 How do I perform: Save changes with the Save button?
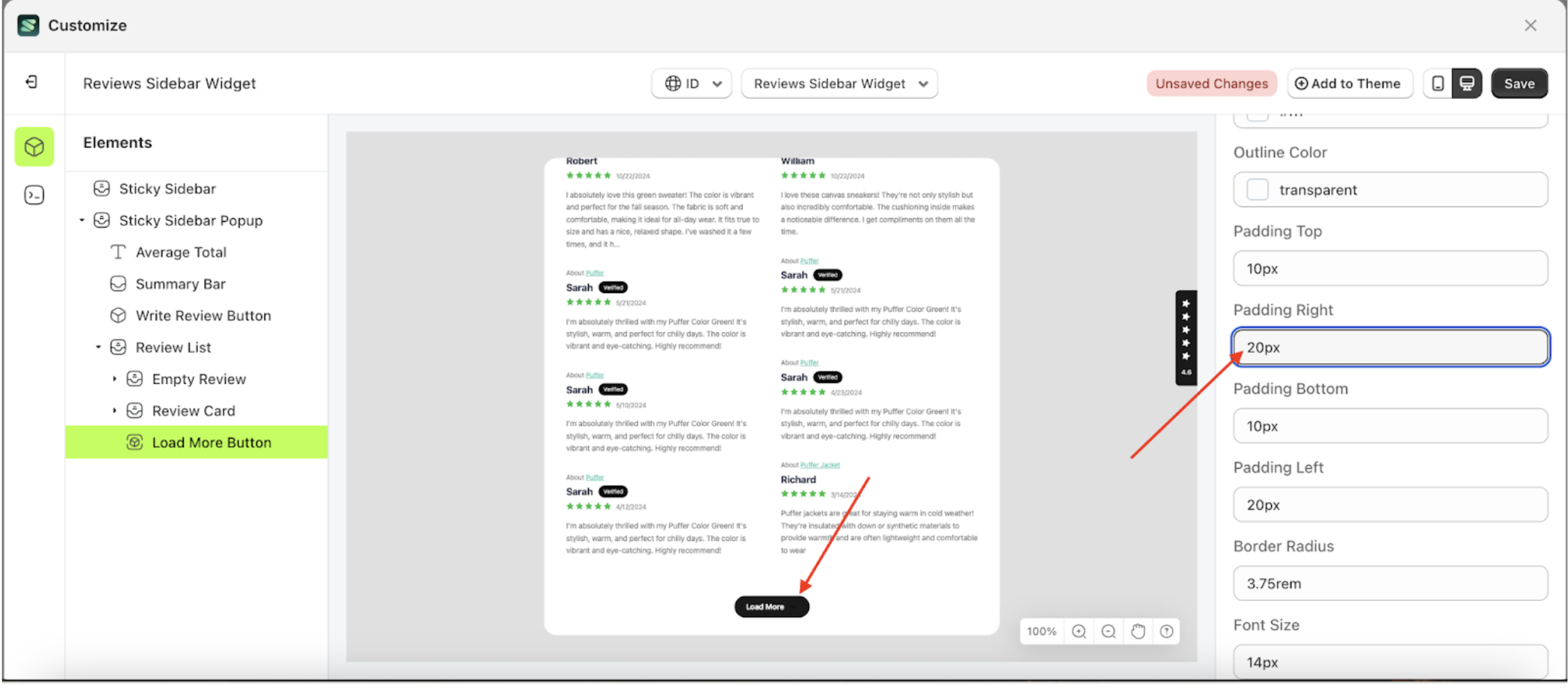tap(1519, 83)
